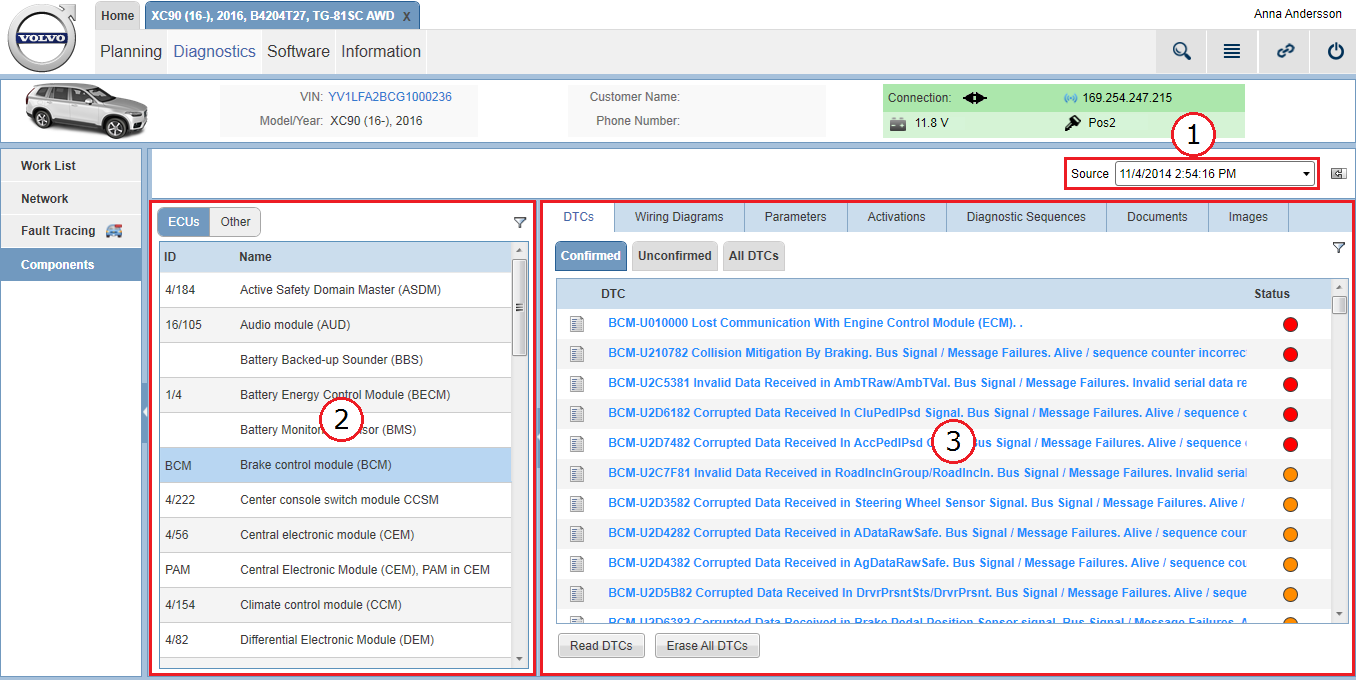Show Confirmed DTCs only
Viewport: 1356px width, 680px height.
pyautogui.click(x=591, y=256)
